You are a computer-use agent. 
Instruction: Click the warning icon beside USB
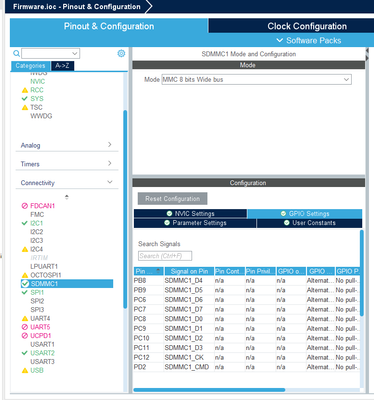[x=25, y=371]
